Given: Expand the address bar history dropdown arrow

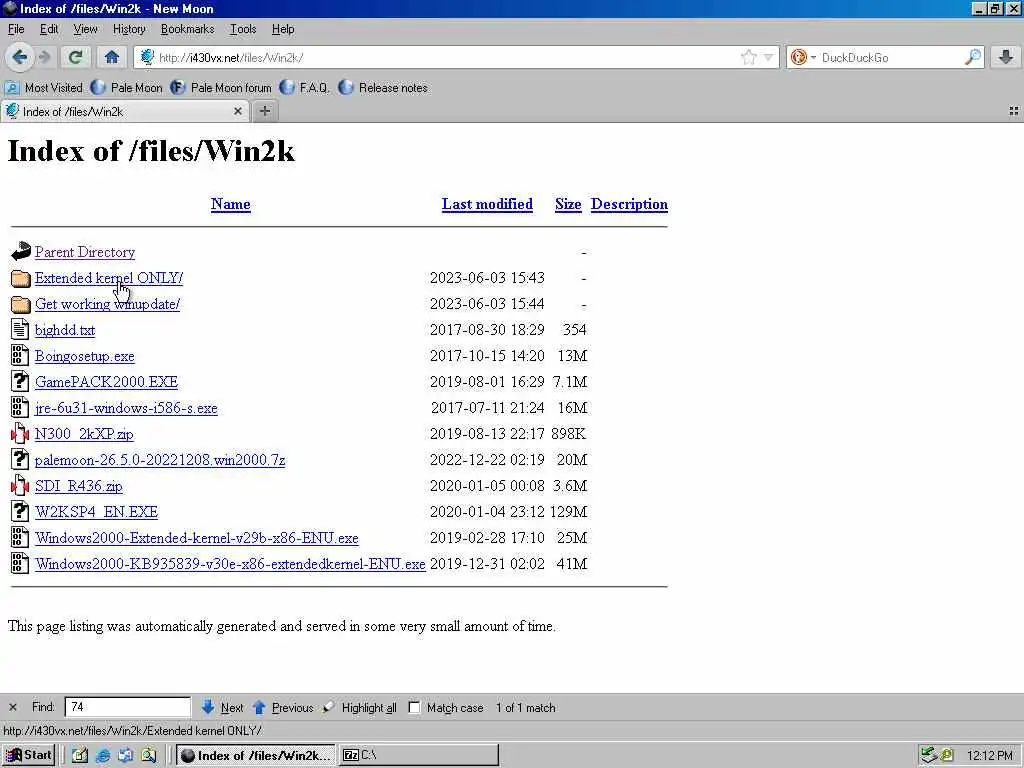Looking at the screenshot, I should tap(769, 57).
